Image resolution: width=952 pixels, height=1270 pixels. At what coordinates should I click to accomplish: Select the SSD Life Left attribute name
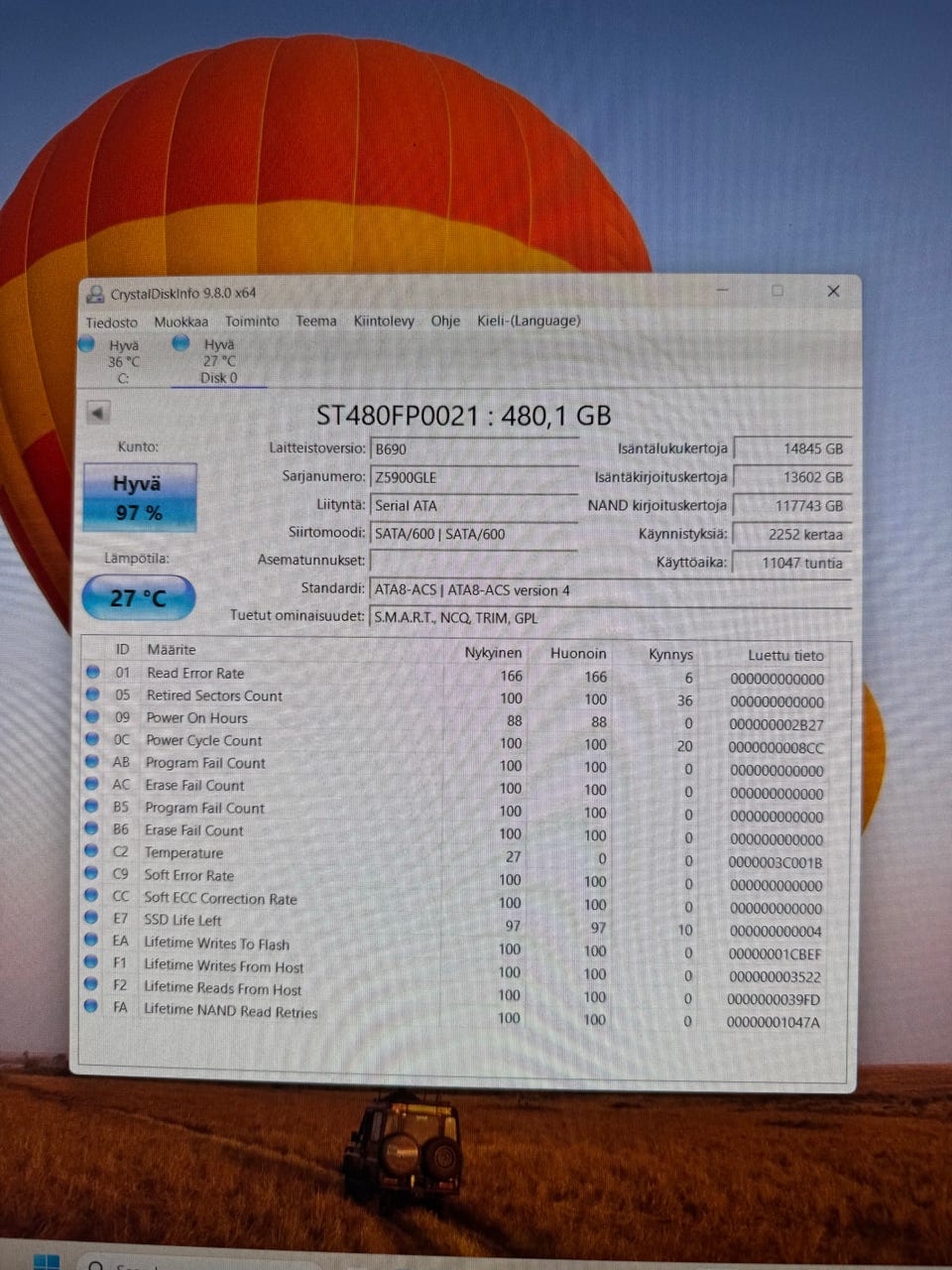click(x=182, y=920)
